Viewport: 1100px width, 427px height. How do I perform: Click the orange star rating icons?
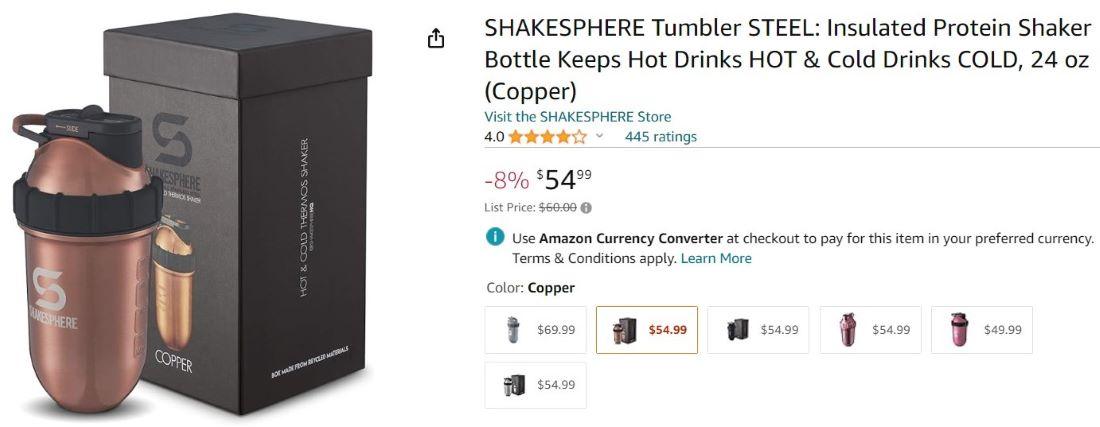(547, 137)
